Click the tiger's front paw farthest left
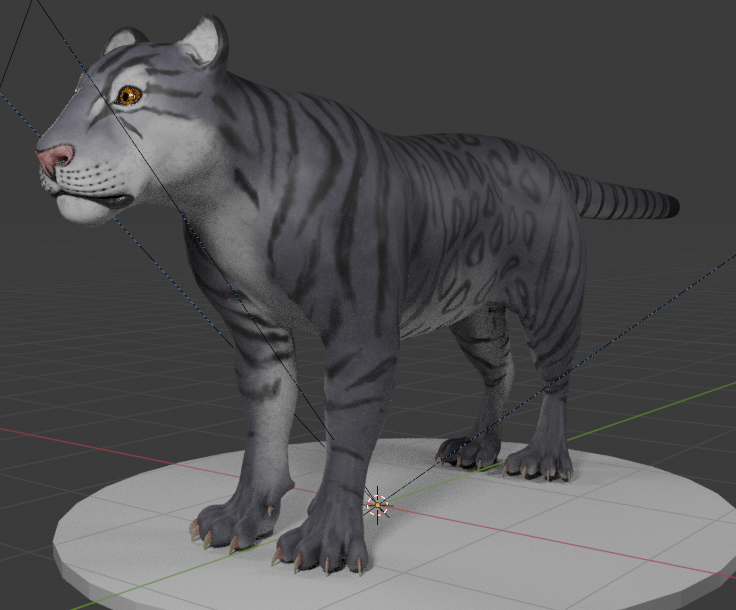Screen dimensions: 736x610 (228, 522)
